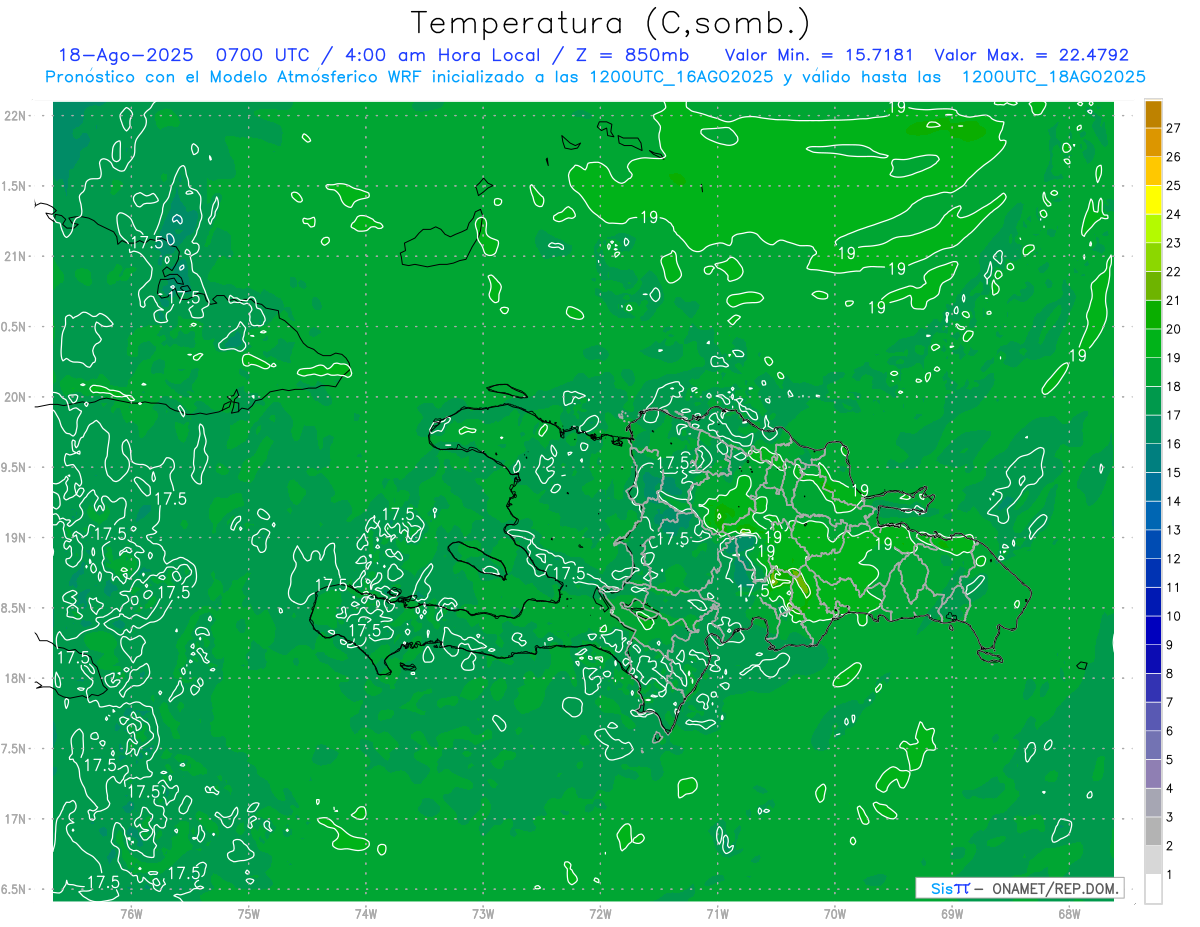The width and height of the screenshot is (1200, 927).
Task: Click the "72W" longitude axis label
Action: coord(600,913)
